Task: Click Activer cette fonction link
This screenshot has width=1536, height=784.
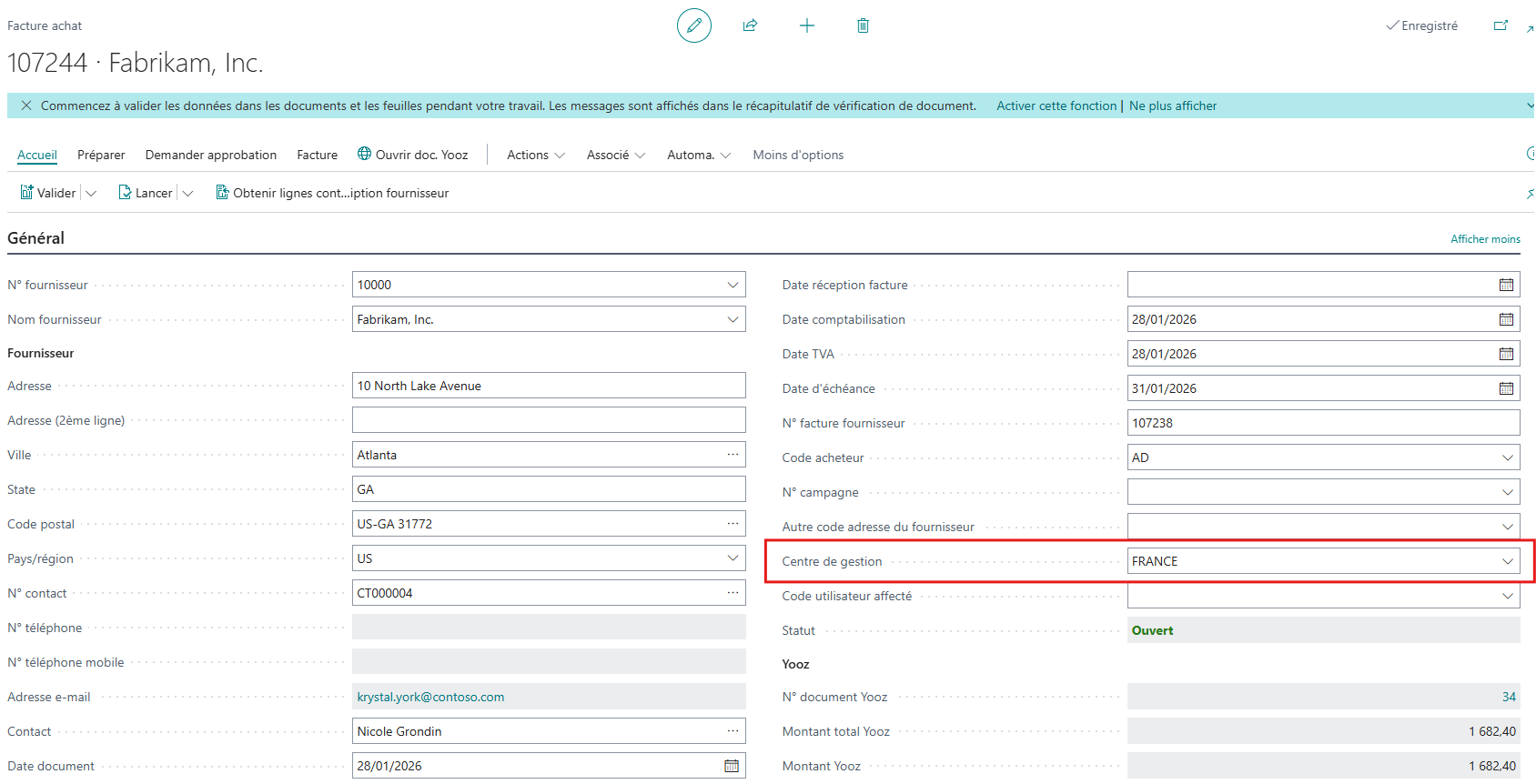Action: [x=1056, y=106]
